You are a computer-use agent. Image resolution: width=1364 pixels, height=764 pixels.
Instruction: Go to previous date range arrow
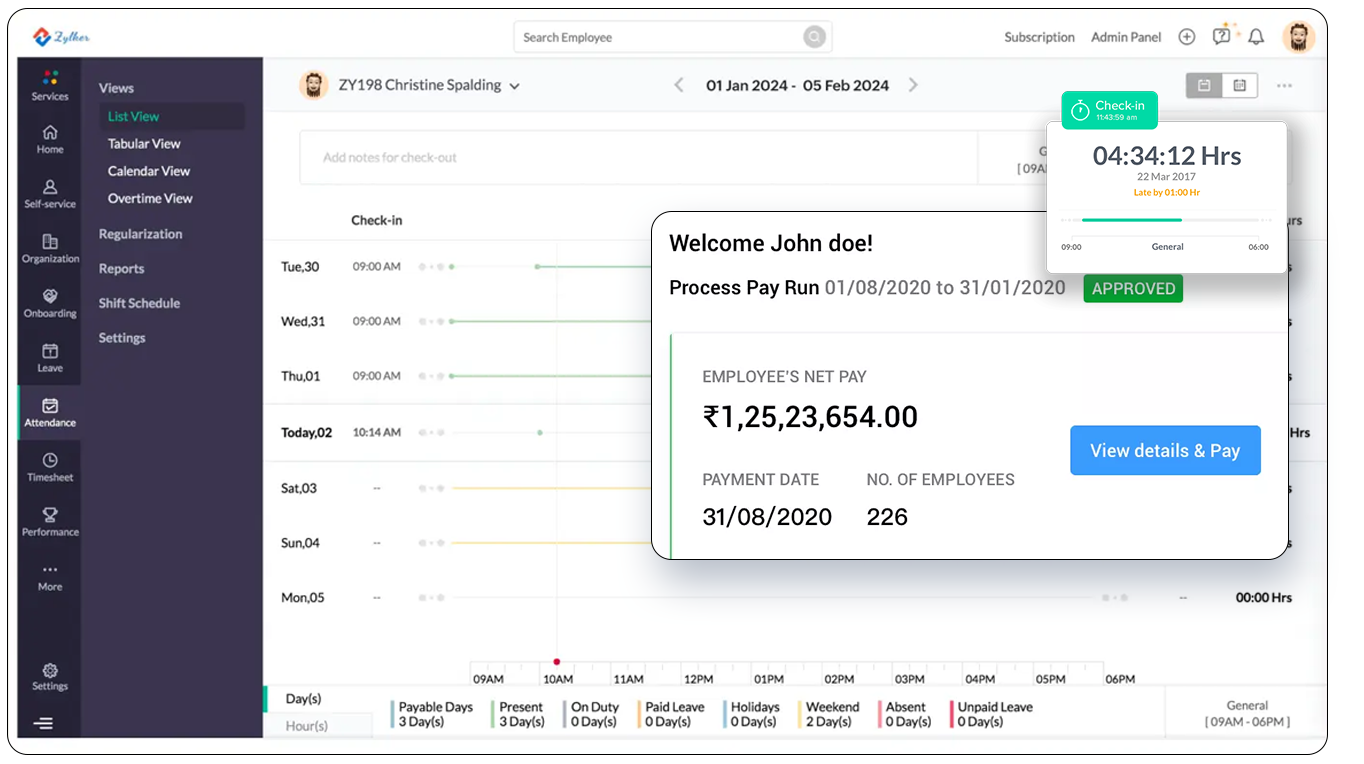[679, 85]
